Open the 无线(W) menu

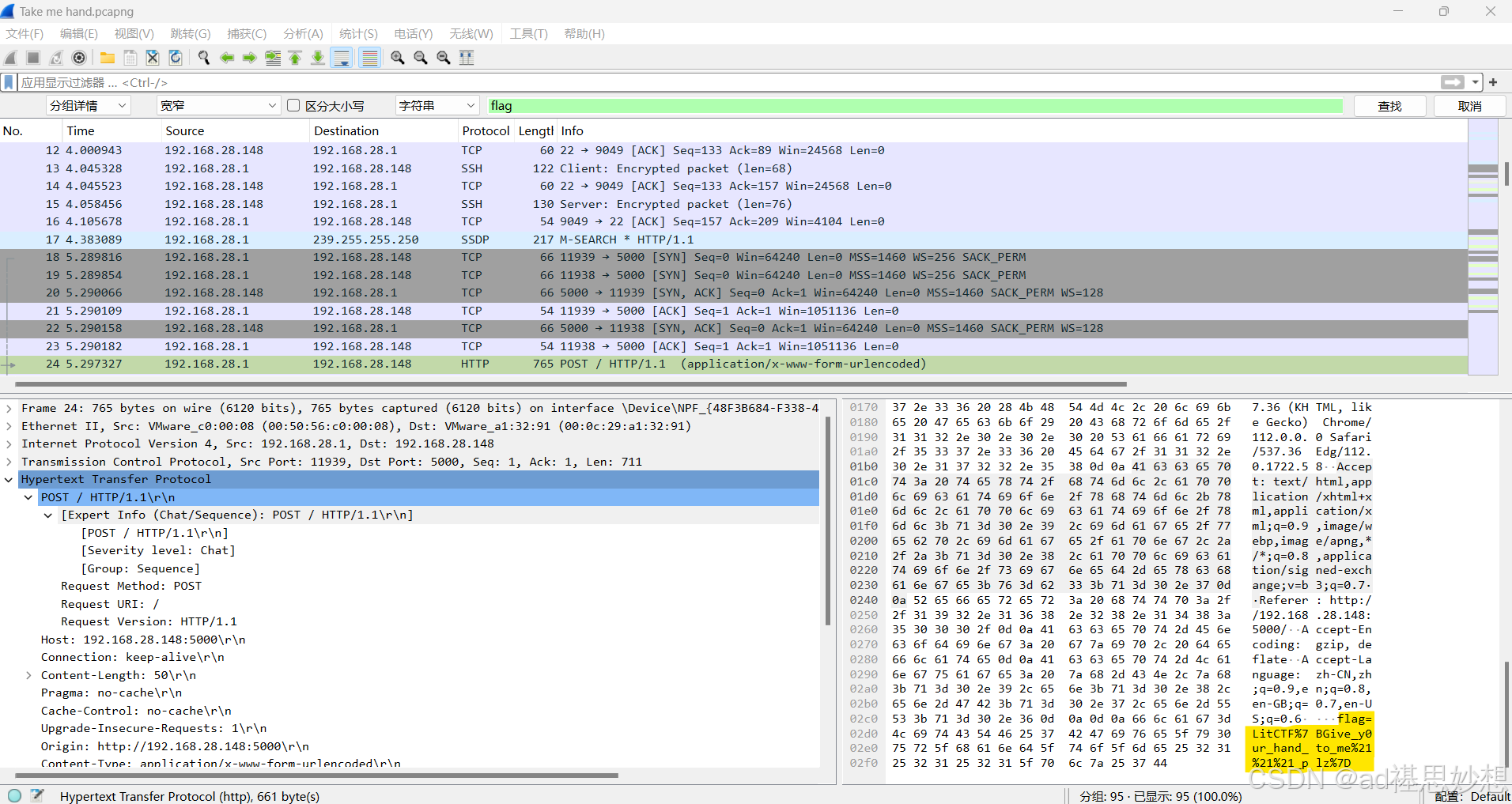pyautogui.click(x=470, y=33)
